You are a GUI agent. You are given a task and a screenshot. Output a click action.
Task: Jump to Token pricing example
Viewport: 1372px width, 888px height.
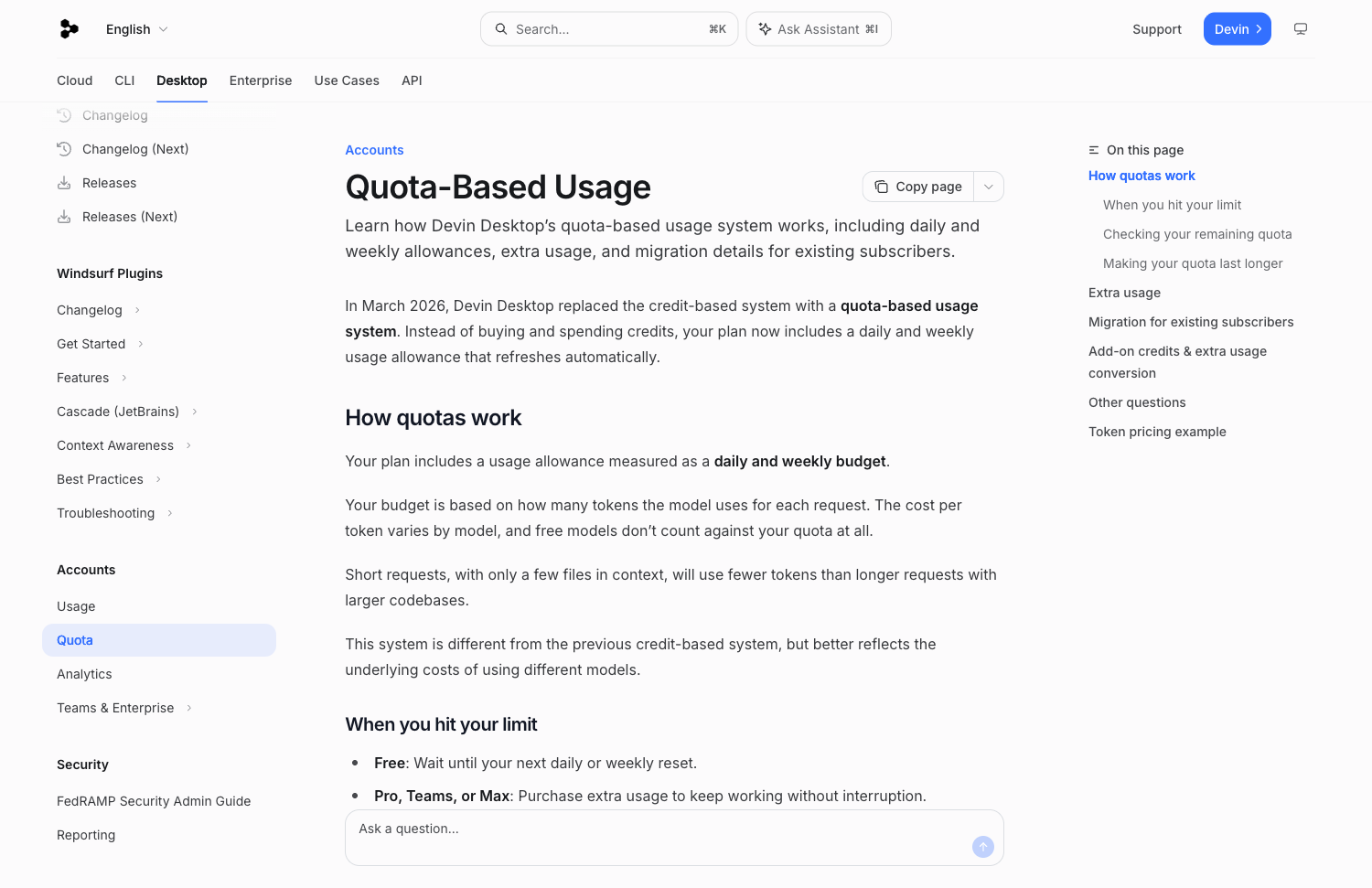pos(1157,432)
